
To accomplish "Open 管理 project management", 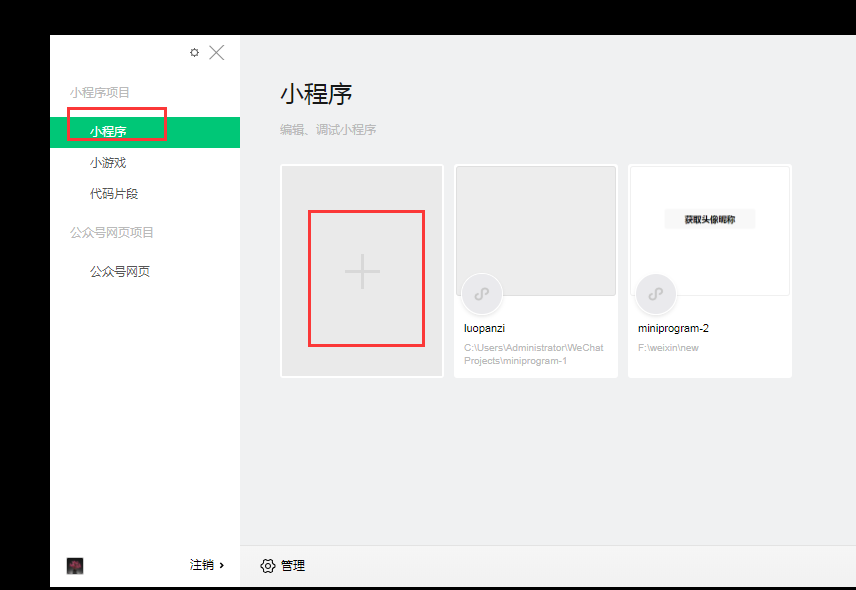I will click(x=293, y=565).
